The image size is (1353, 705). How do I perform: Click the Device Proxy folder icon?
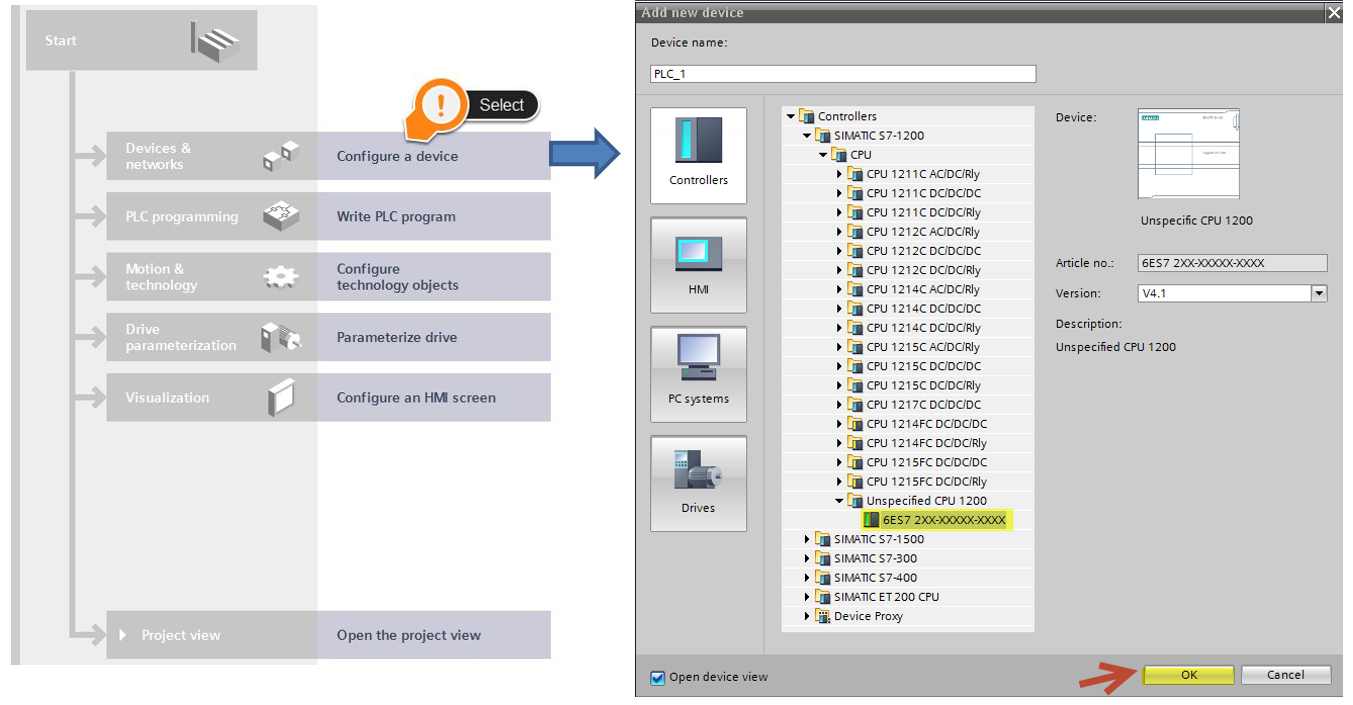(823, 616)
